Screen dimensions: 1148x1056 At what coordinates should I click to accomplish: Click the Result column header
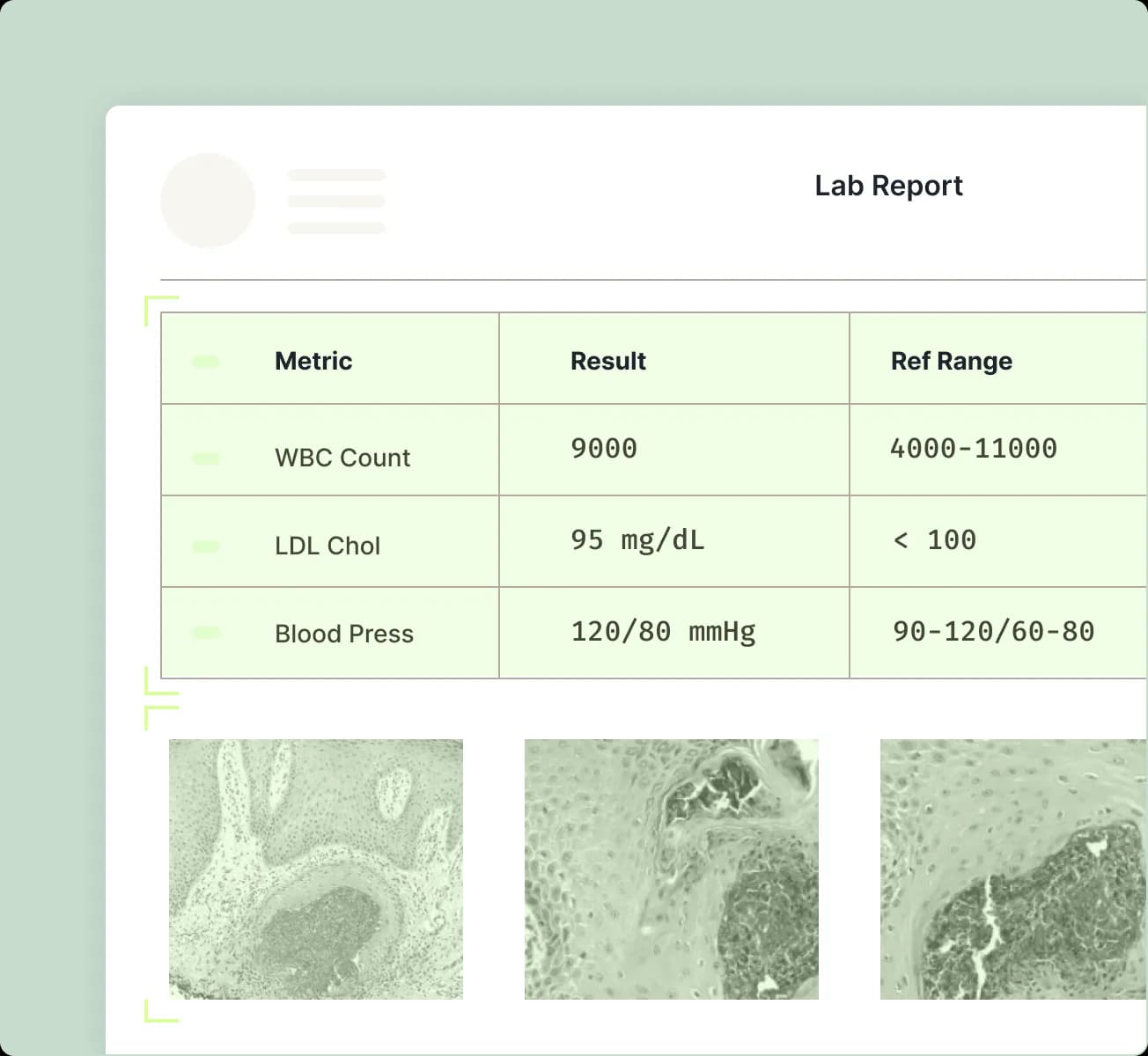(607, 361)
